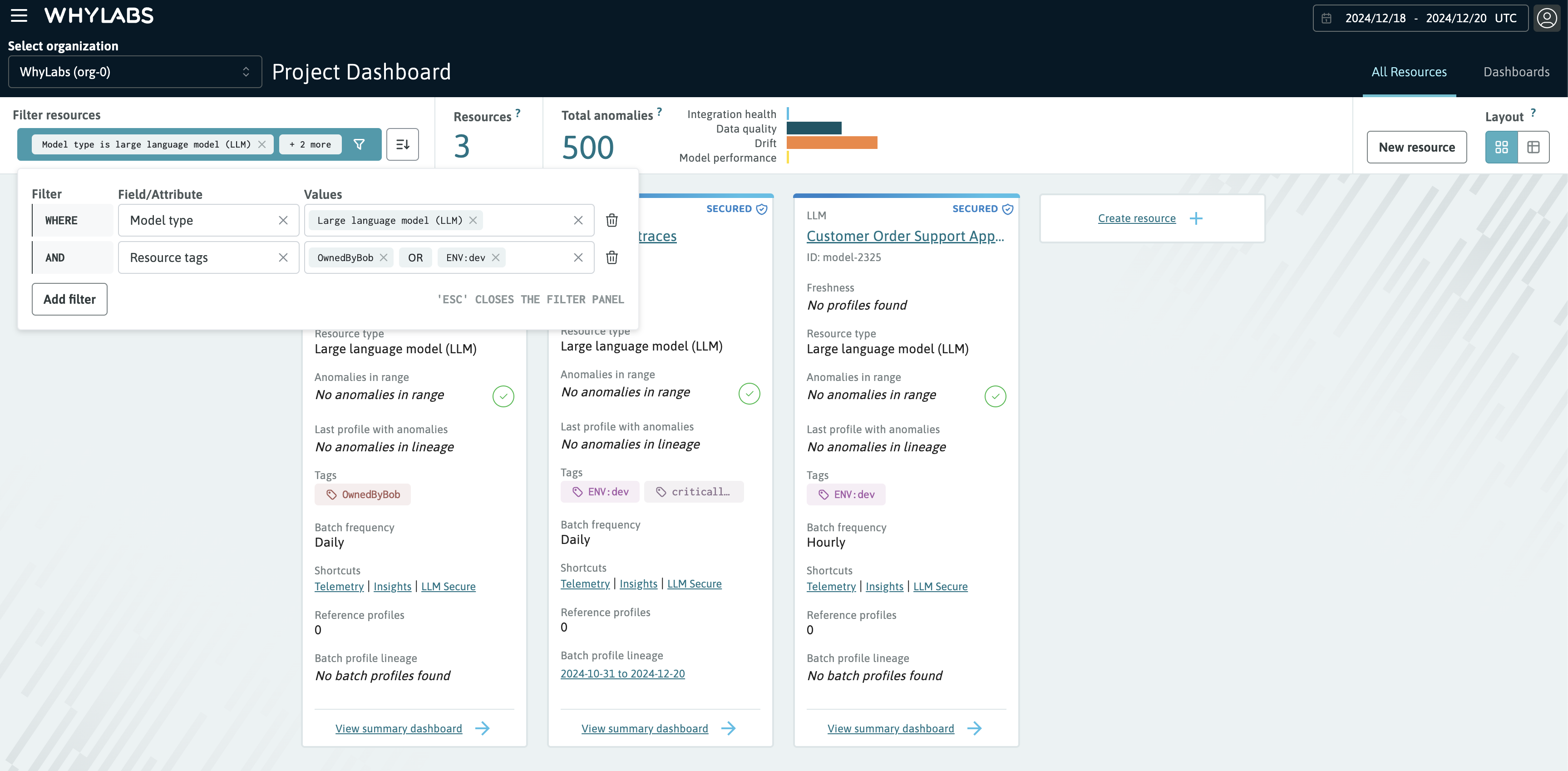Expand the '+ 2 more' filter chips

[309, 144]
